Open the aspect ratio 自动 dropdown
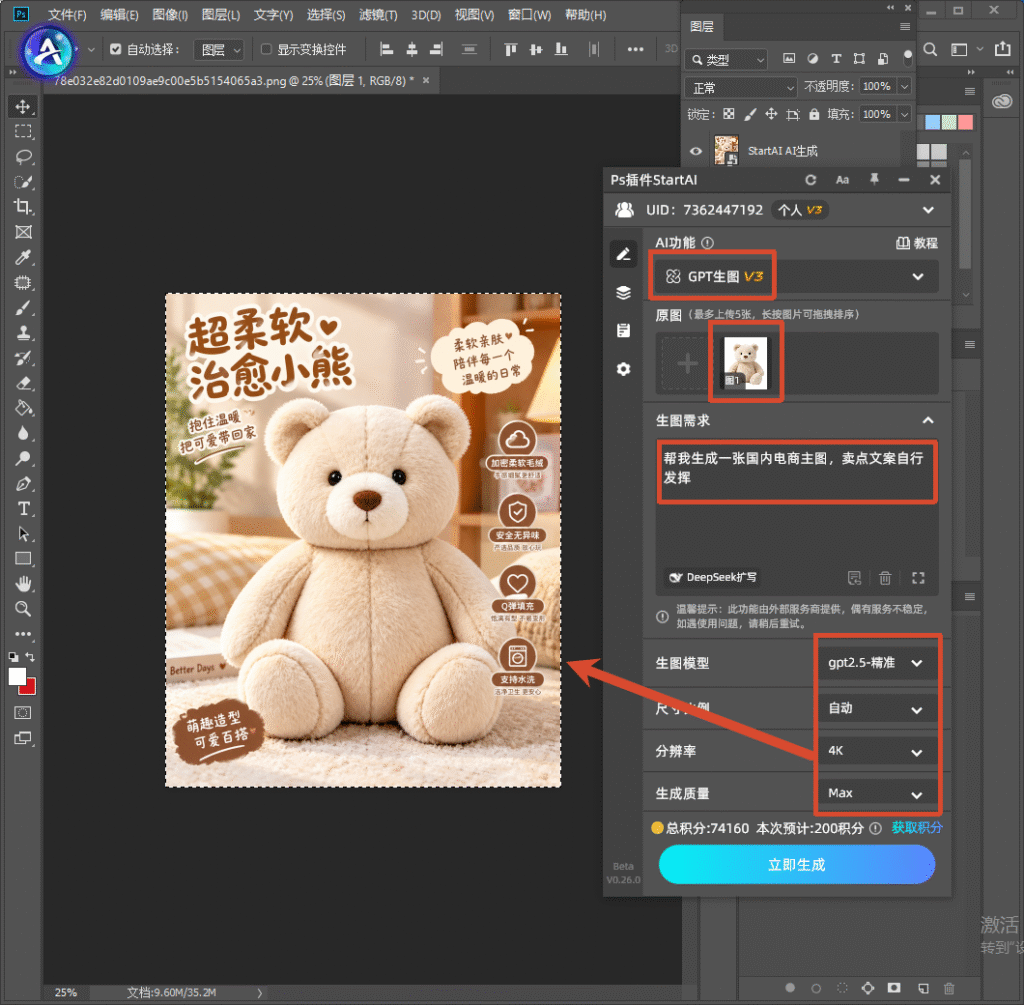1024x1005 pixels. coord(876,709)
